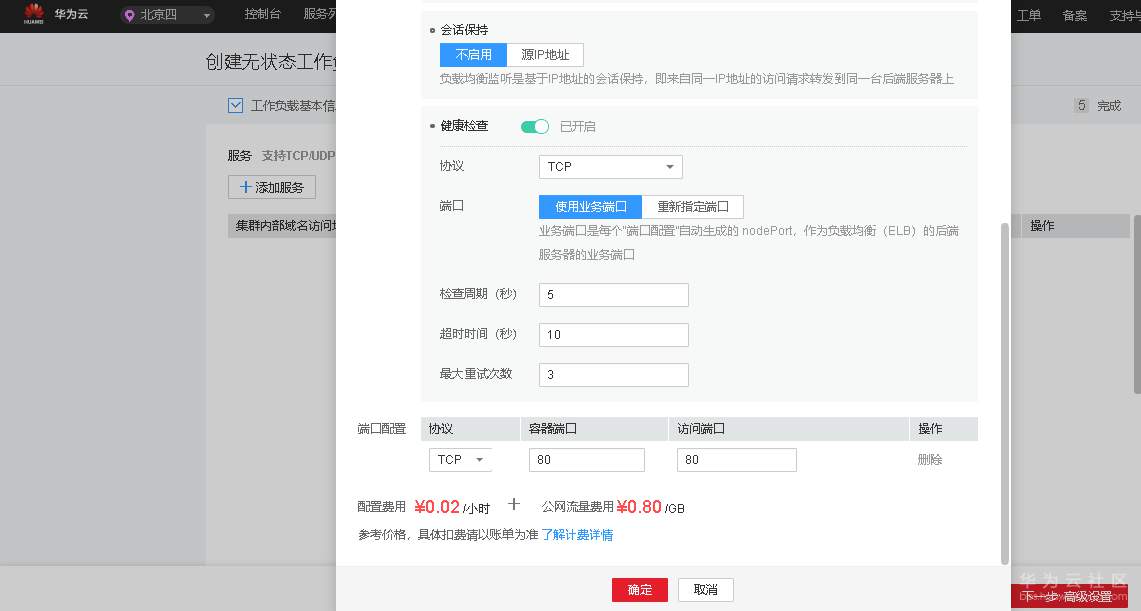Image resolution: width=1141 pixels, height=611 pixels.
Task: Select 使用业务端口 option
Action: (590, 207)
